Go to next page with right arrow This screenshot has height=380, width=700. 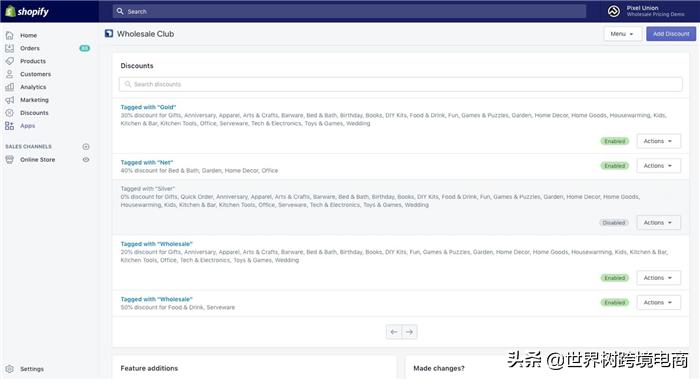click(409, 332)
